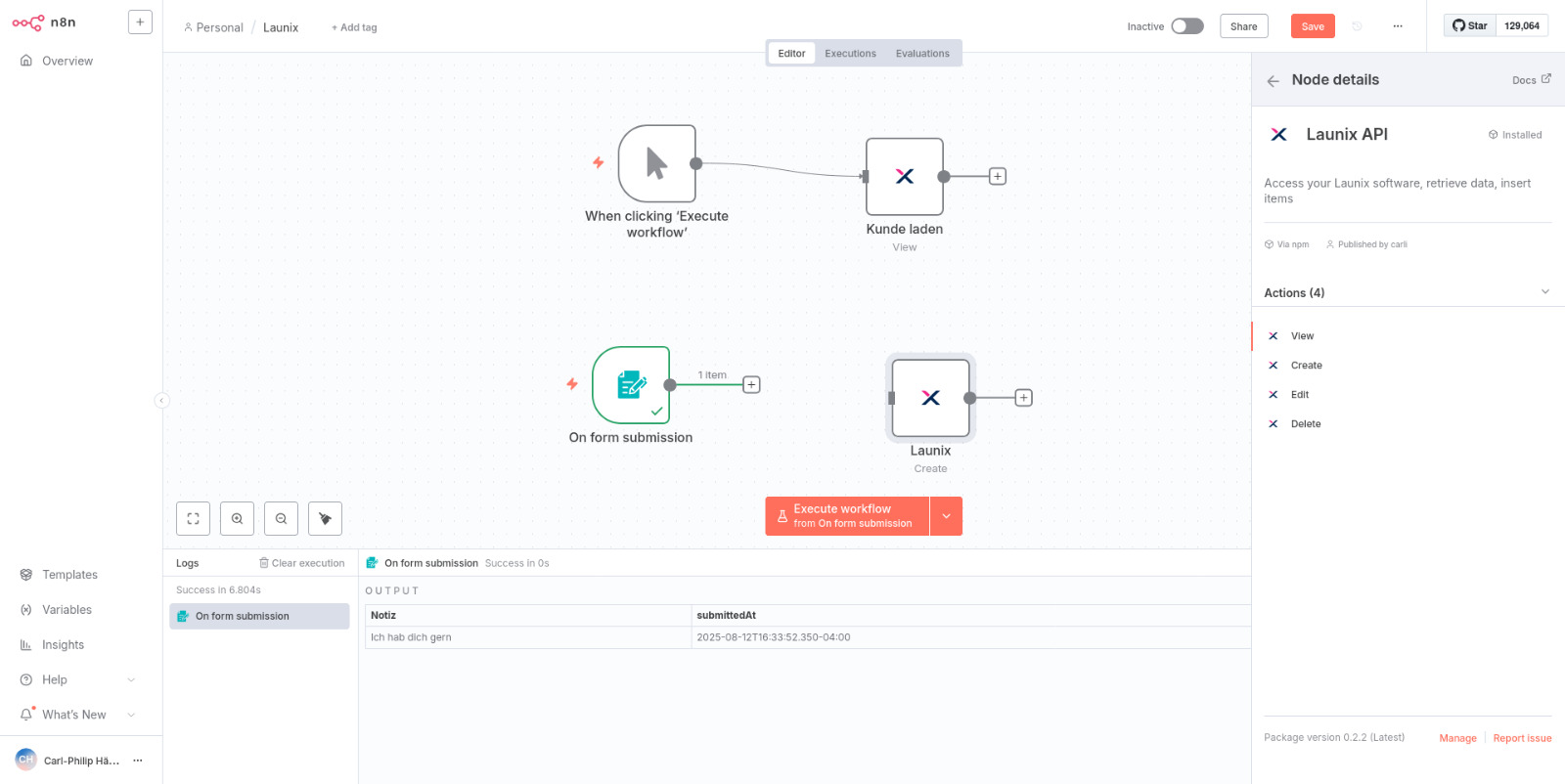Viewport: 1565px width, 784px height.
Task: Open the workflow more options menu
Action: 1398,26
